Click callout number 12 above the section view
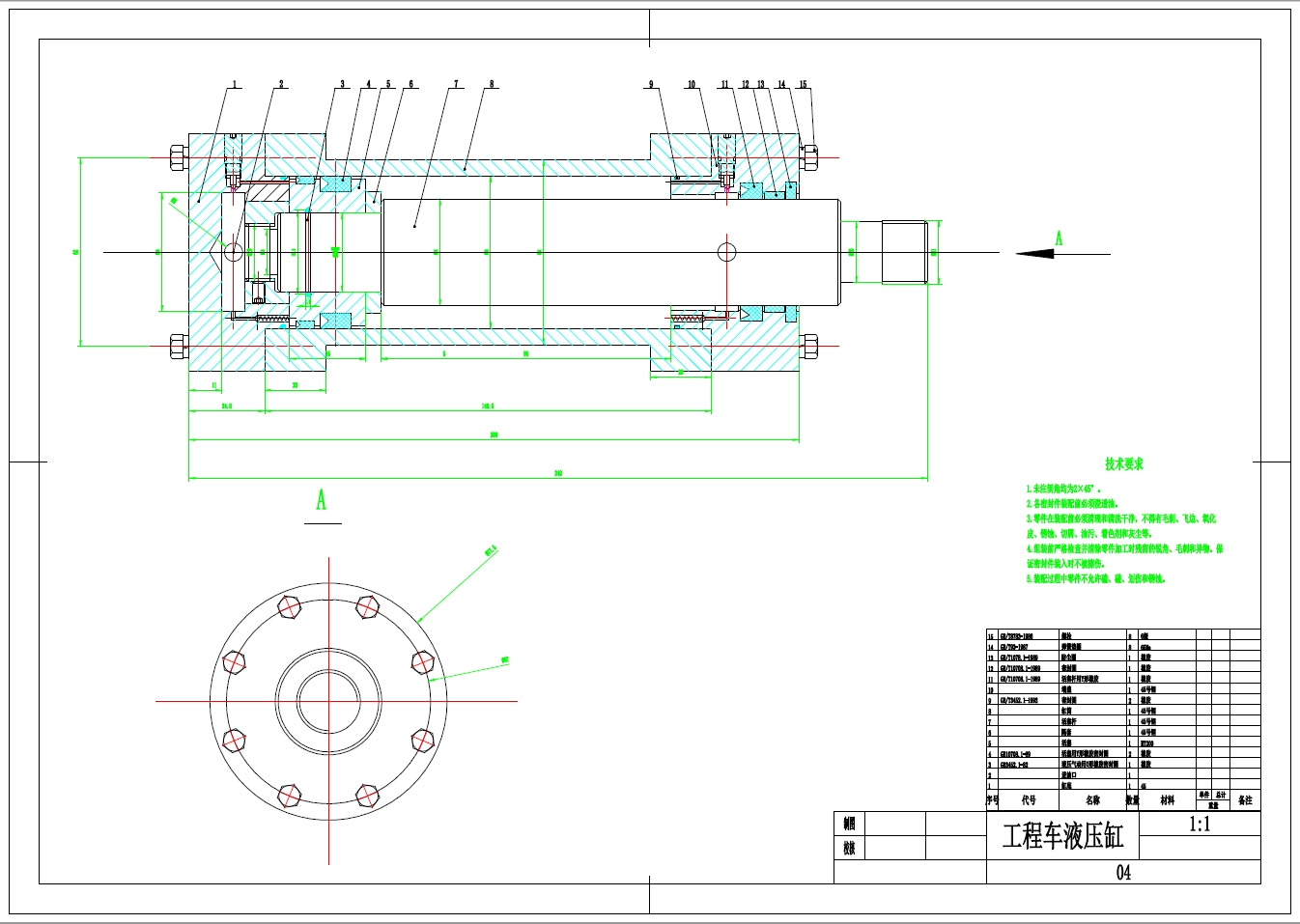 click(x=745, y=84)
